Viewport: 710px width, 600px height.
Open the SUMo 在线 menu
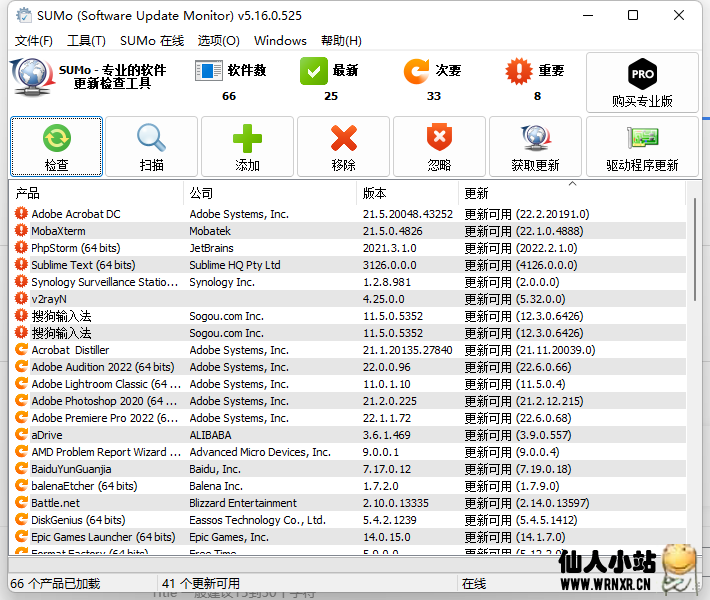point(152,41)
